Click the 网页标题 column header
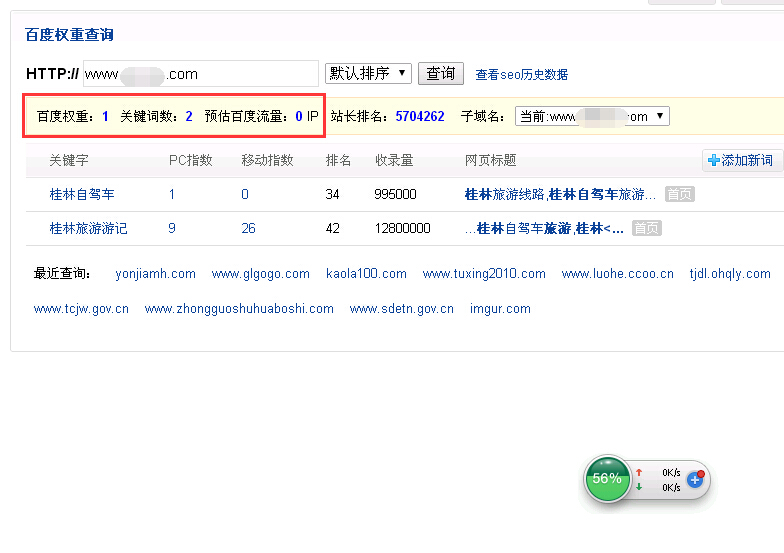Screen dimensions: 784x553 tap(490, 160)
